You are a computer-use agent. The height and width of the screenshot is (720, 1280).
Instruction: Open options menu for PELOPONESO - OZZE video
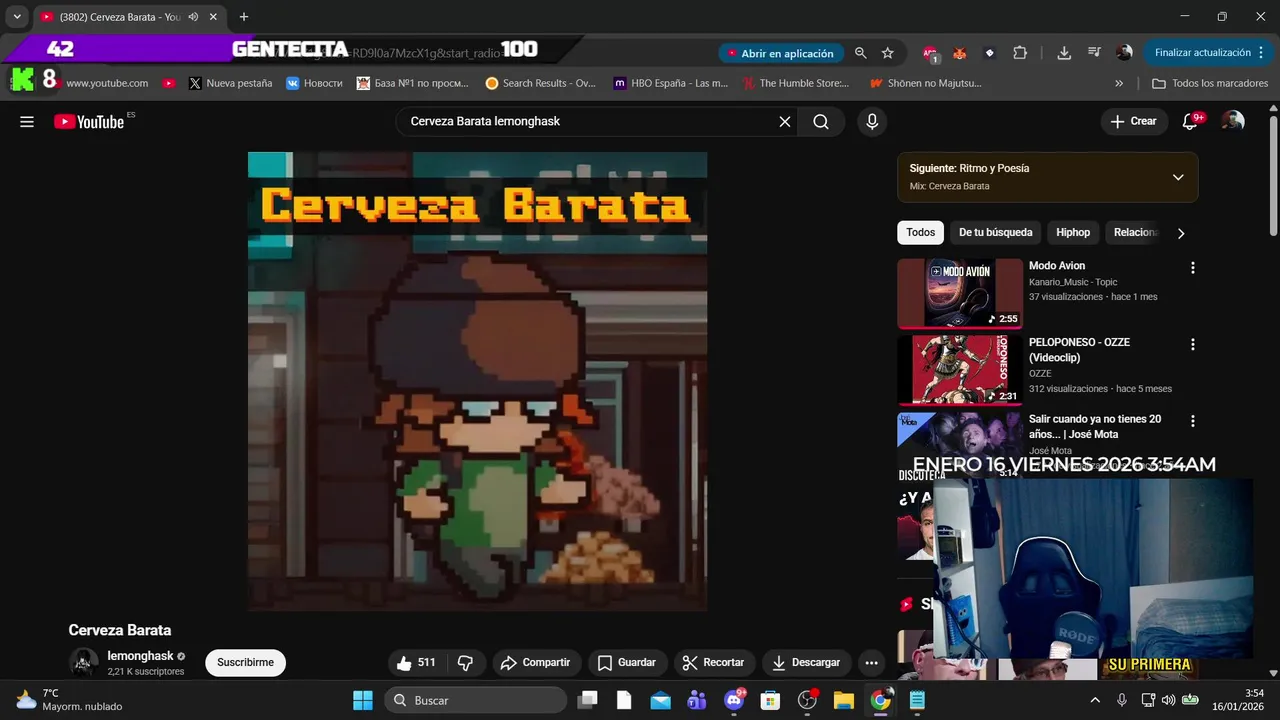(1192, 344)
